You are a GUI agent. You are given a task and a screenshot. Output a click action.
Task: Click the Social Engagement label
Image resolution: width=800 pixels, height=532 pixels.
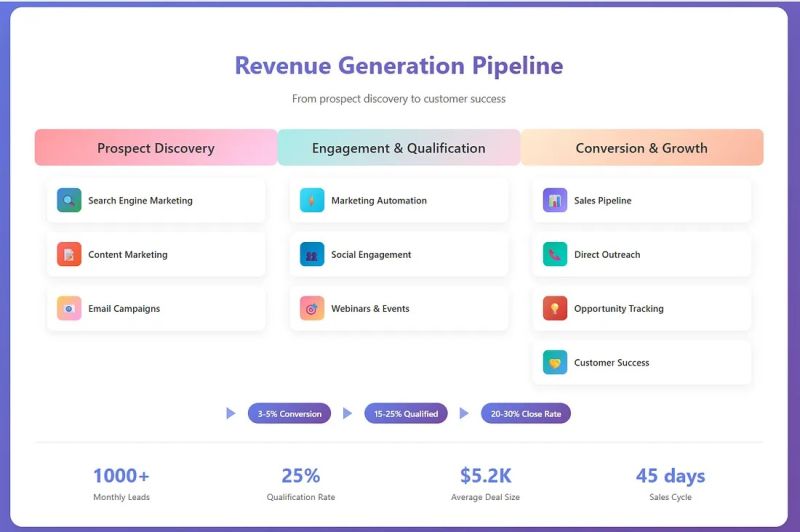pos(371,255)
